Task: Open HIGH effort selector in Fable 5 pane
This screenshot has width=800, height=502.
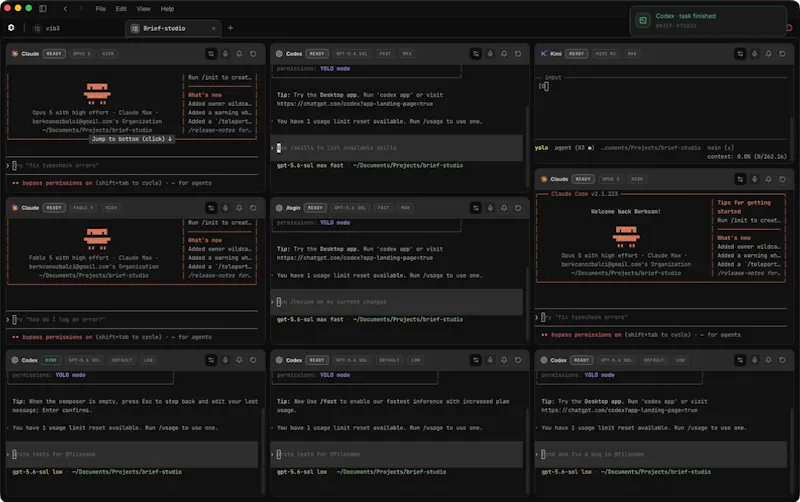Action: 111,208
